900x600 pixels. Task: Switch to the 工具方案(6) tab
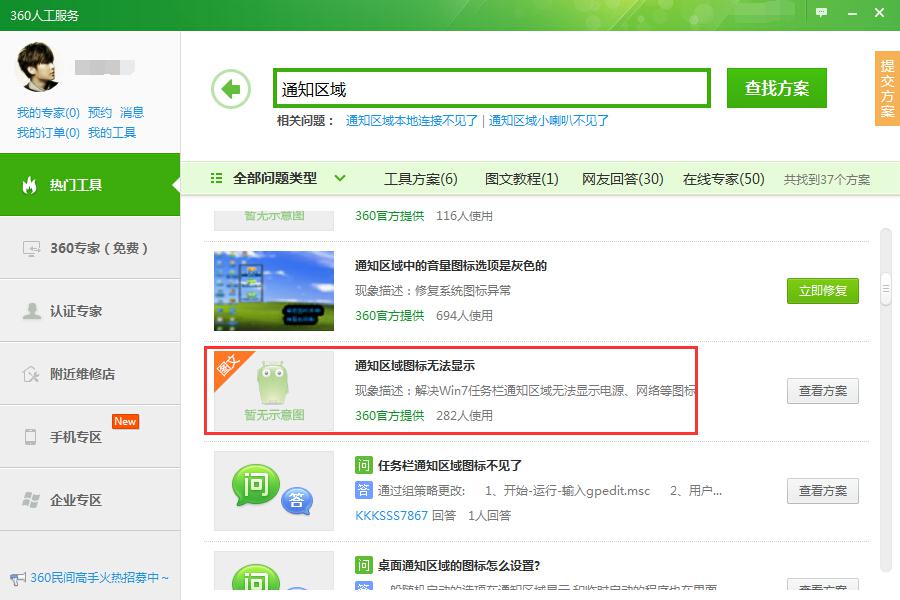(x=420, y=180)
